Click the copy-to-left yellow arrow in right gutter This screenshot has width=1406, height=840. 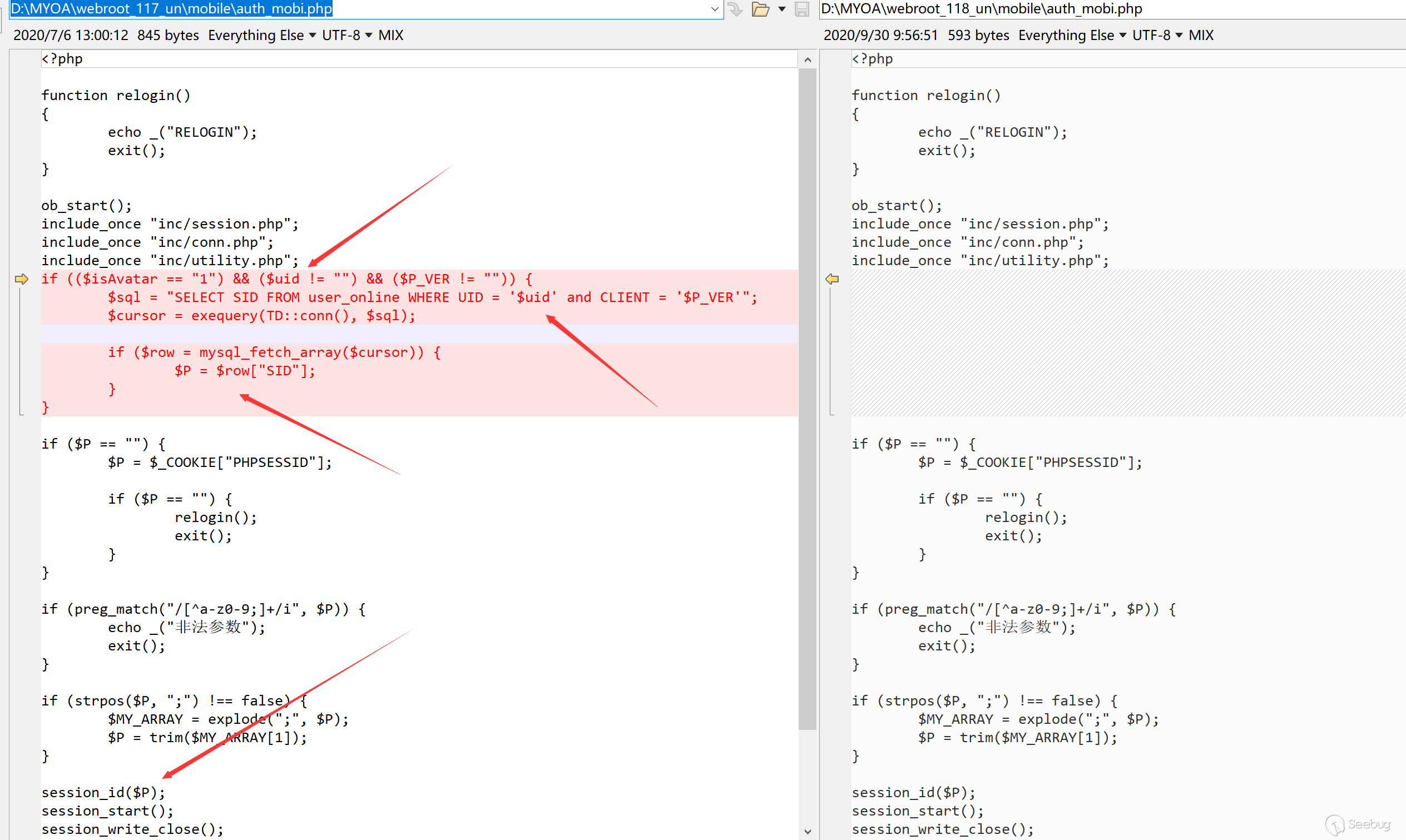(832, 279)
